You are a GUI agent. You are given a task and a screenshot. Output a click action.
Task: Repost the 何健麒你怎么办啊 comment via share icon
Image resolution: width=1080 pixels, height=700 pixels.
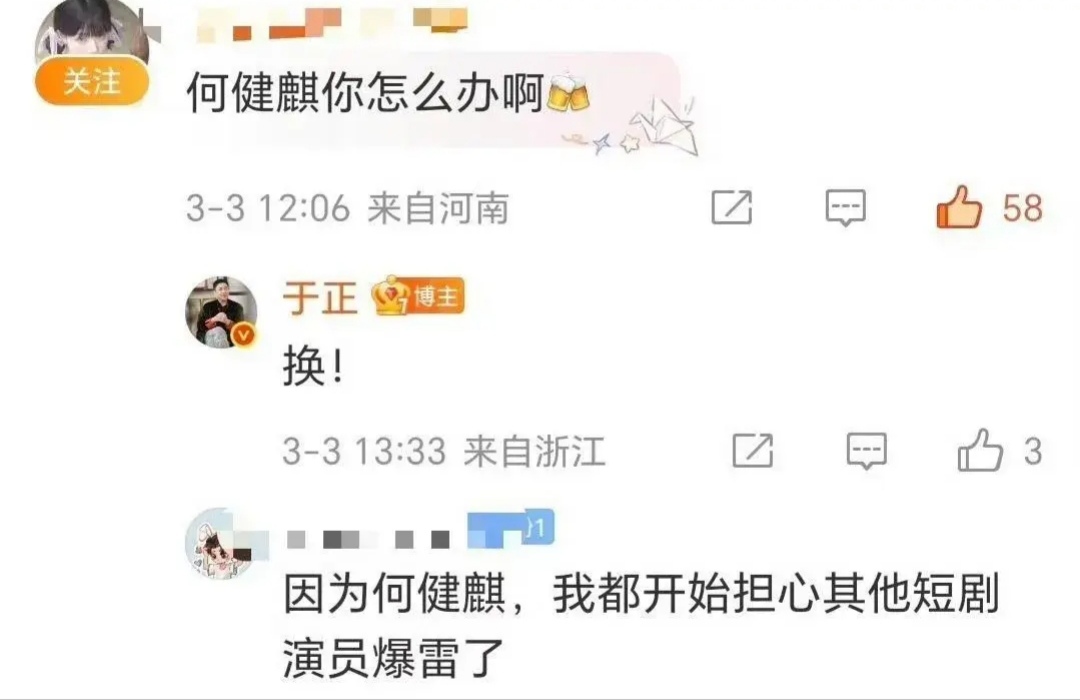pyautogui.click(x=731, y=207)
